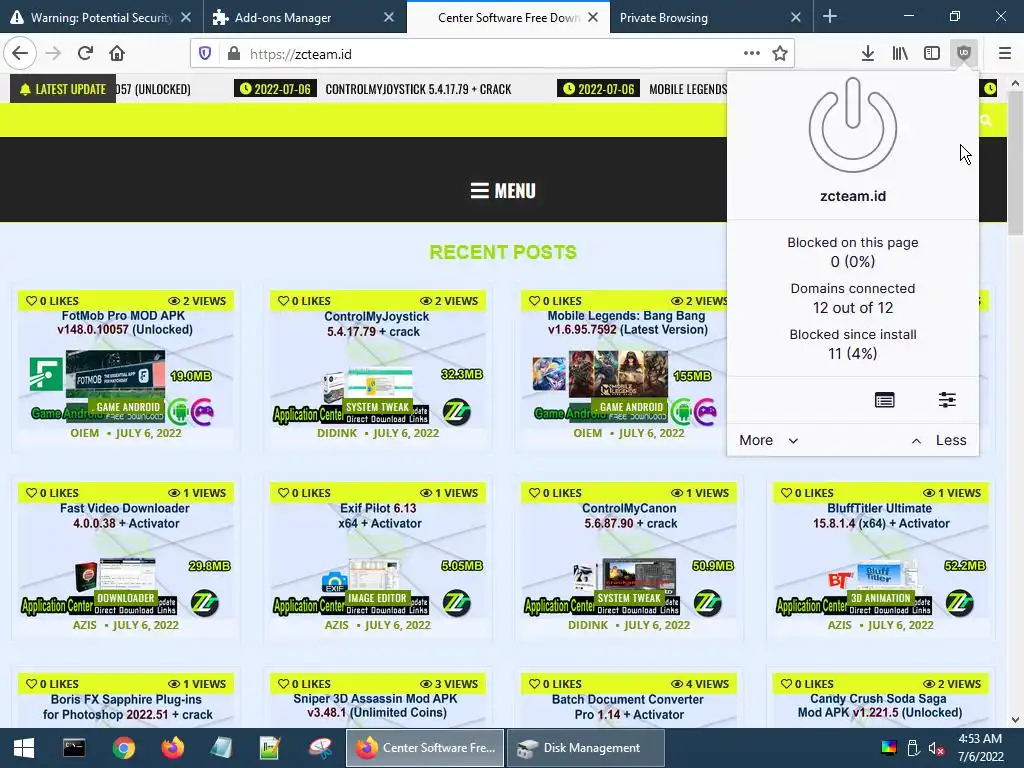This screenshot has width=1024, height=768.
Task: Open the site MENU hamburger
Action: 503,191
